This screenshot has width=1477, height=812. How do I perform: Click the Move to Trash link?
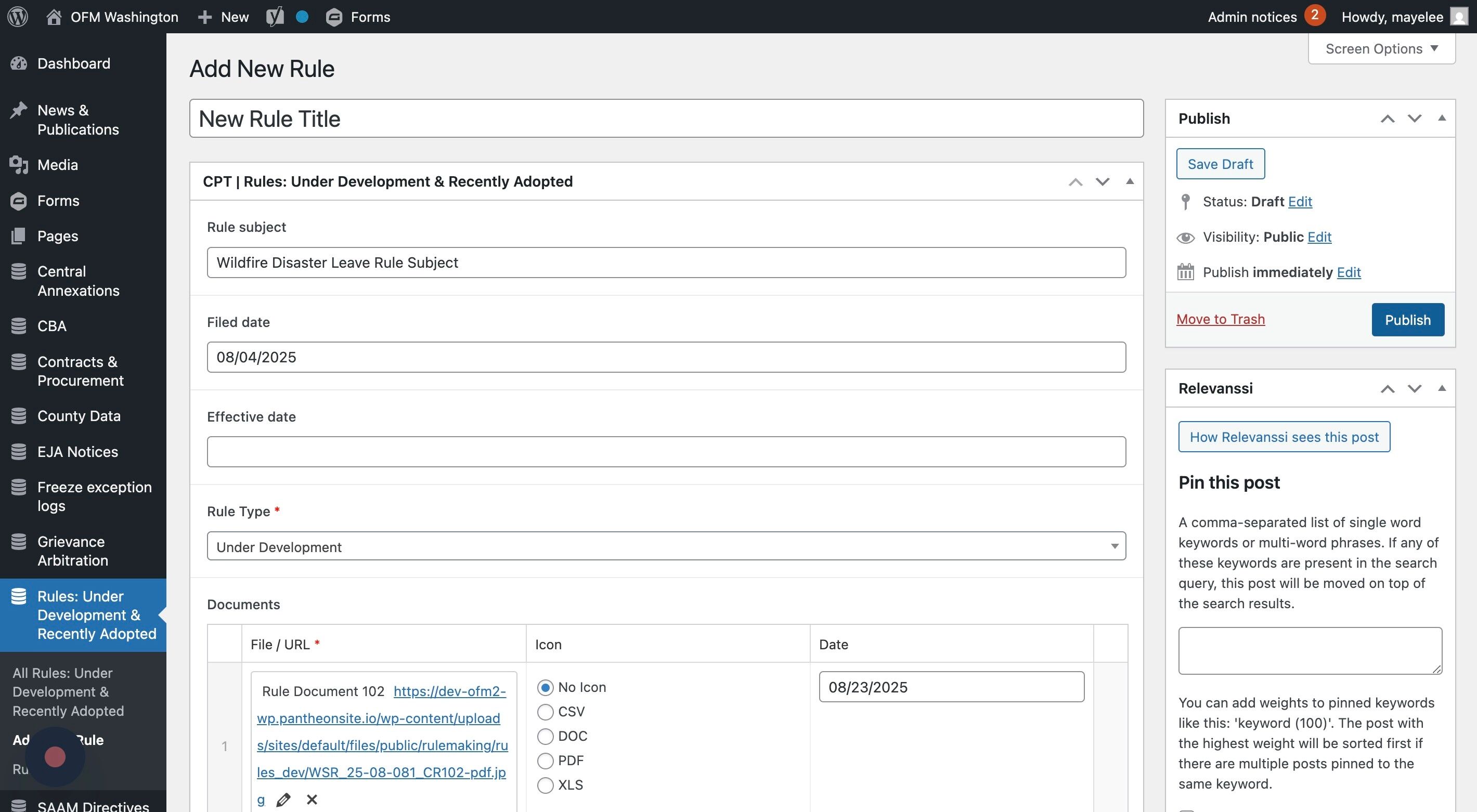(x=1220, y=319)
